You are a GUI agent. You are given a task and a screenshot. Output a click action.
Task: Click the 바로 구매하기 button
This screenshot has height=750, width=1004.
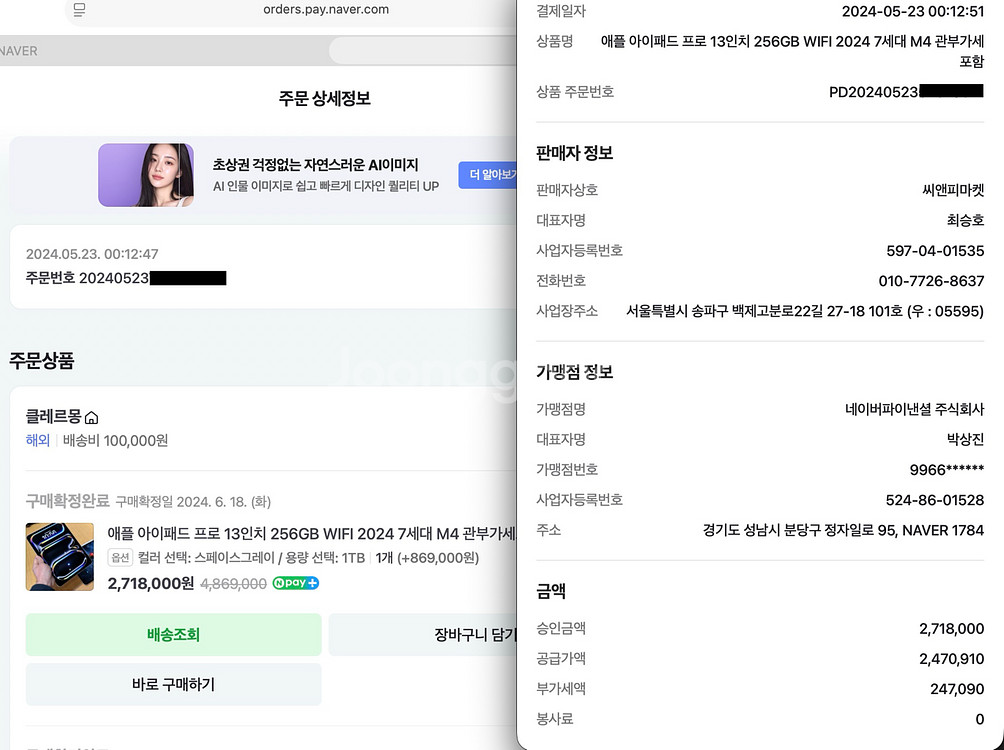pos(174,685)
